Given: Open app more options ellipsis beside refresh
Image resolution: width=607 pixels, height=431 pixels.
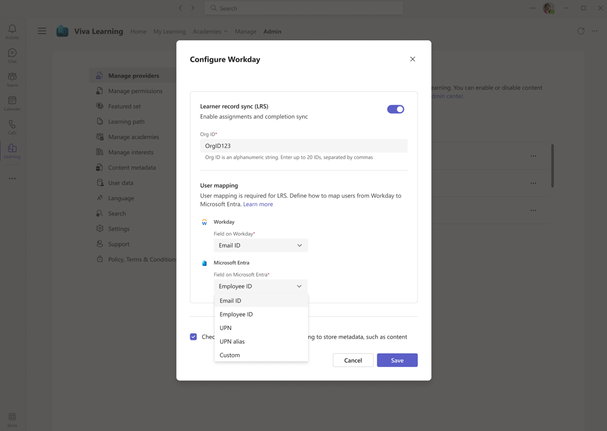Looking at the screenshot, I should click(x=594, y=31).
